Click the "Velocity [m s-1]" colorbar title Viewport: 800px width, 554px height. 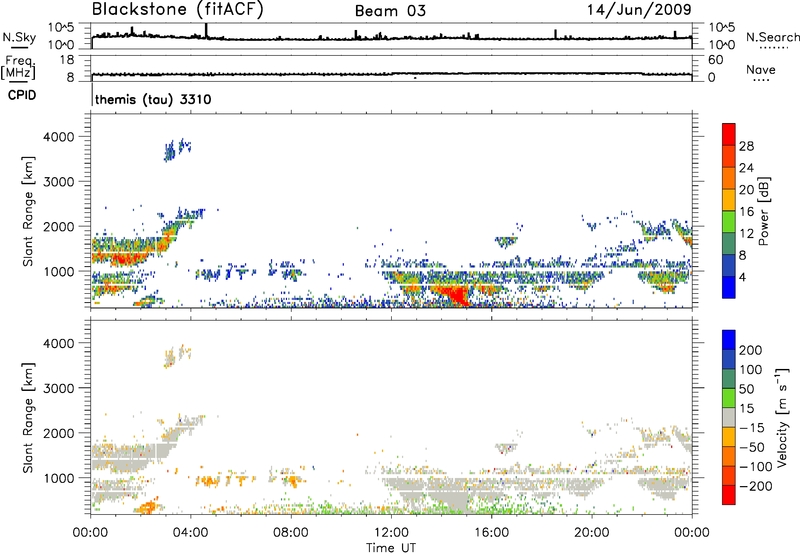coord(782,417)
